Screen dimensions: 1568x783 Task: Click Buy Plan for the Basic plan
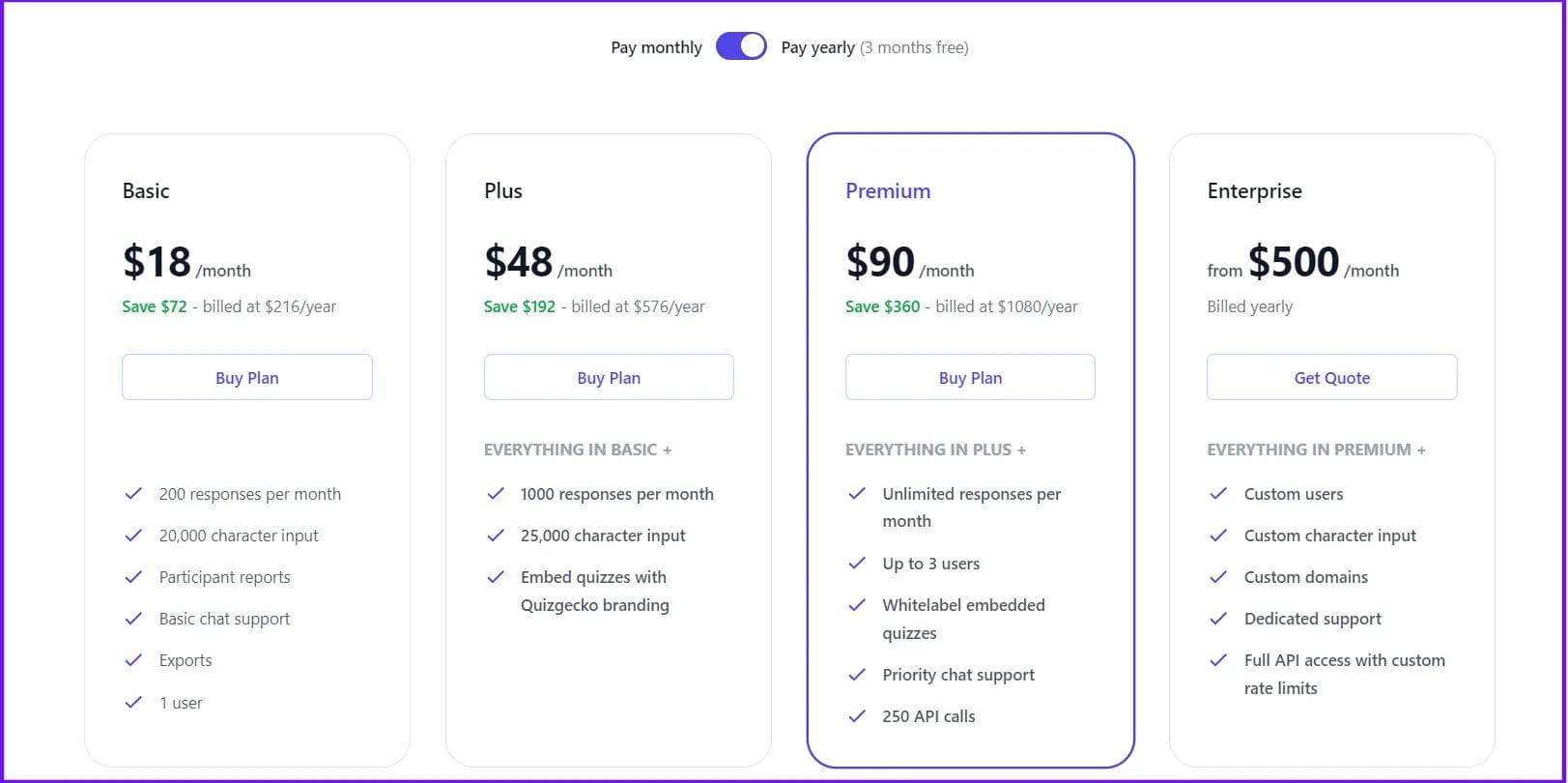[247, 377]
